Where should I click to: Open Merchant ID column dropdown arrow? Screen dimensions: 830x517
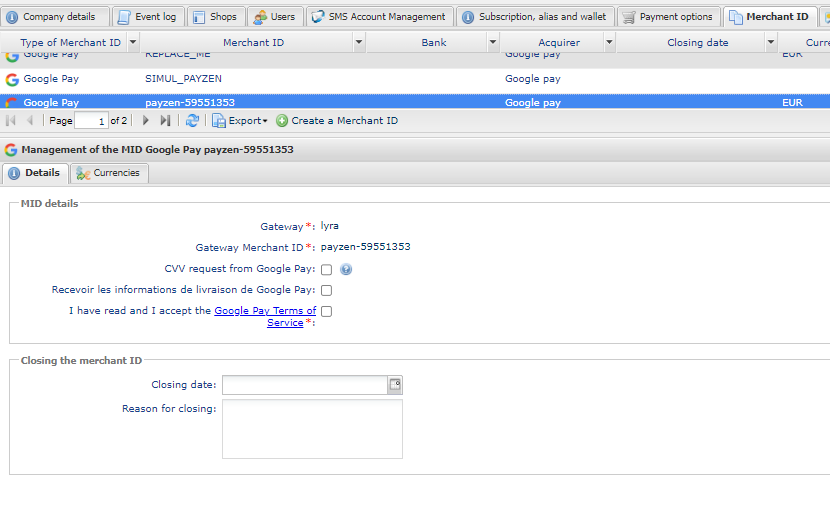point(359,42)
